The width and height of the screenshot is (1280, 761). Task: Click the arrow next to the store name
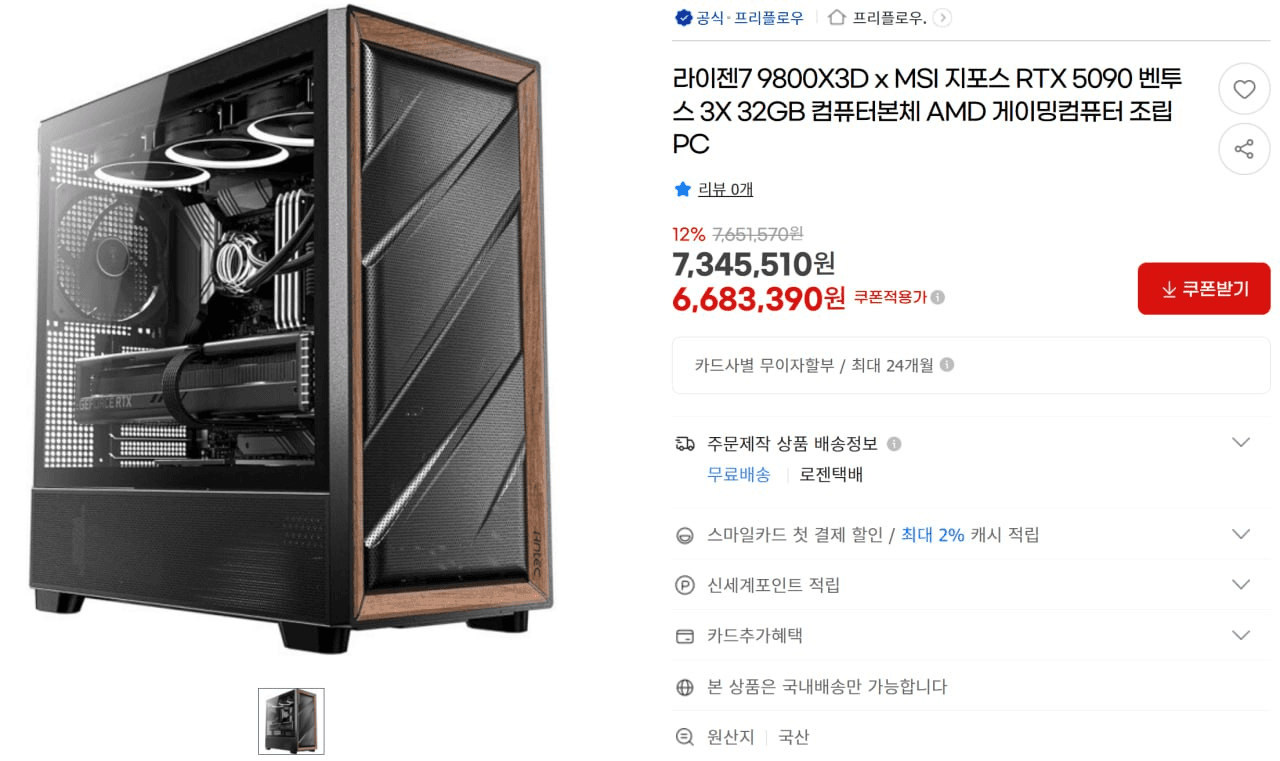(x=942, y=18)
